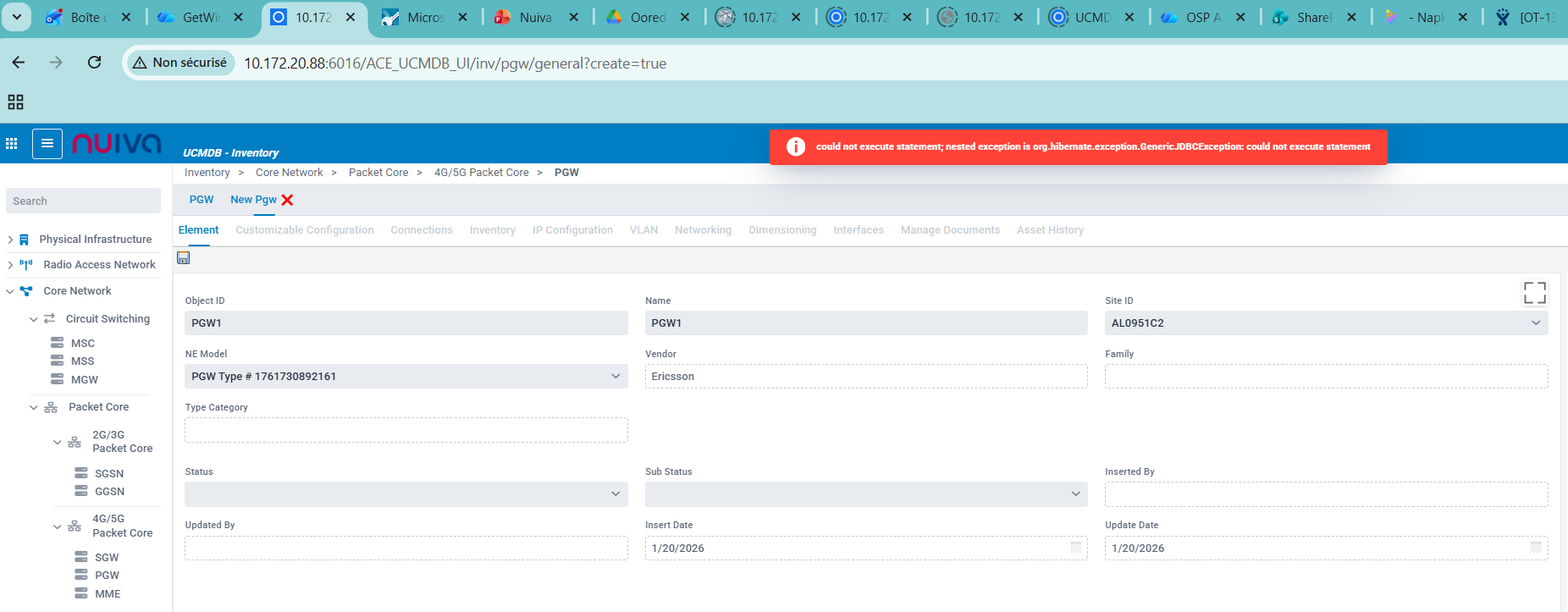Image resolution: width=1568 pixels, height=612 pixels.
Task: Reload the page in the browser
Action: pos(95,63)
